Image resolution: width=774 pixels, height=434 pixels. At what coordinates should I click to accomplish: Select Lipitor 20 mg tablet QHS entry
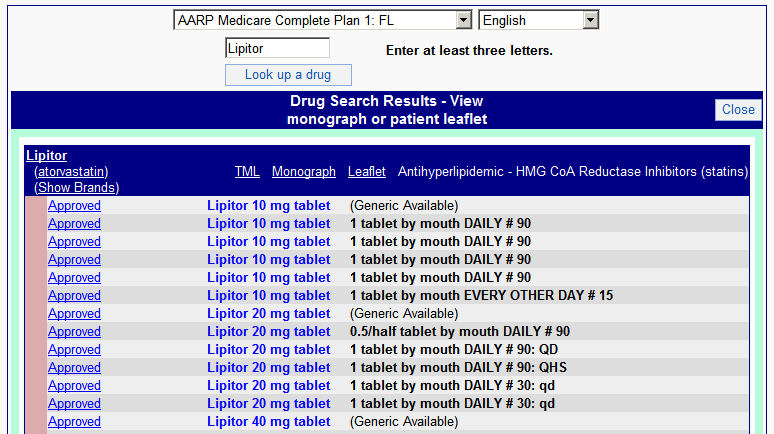269,367
